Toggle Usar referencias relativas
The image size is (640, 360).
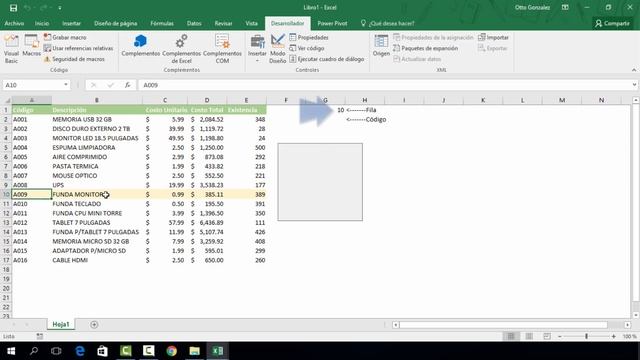click(x=78, y=48)
